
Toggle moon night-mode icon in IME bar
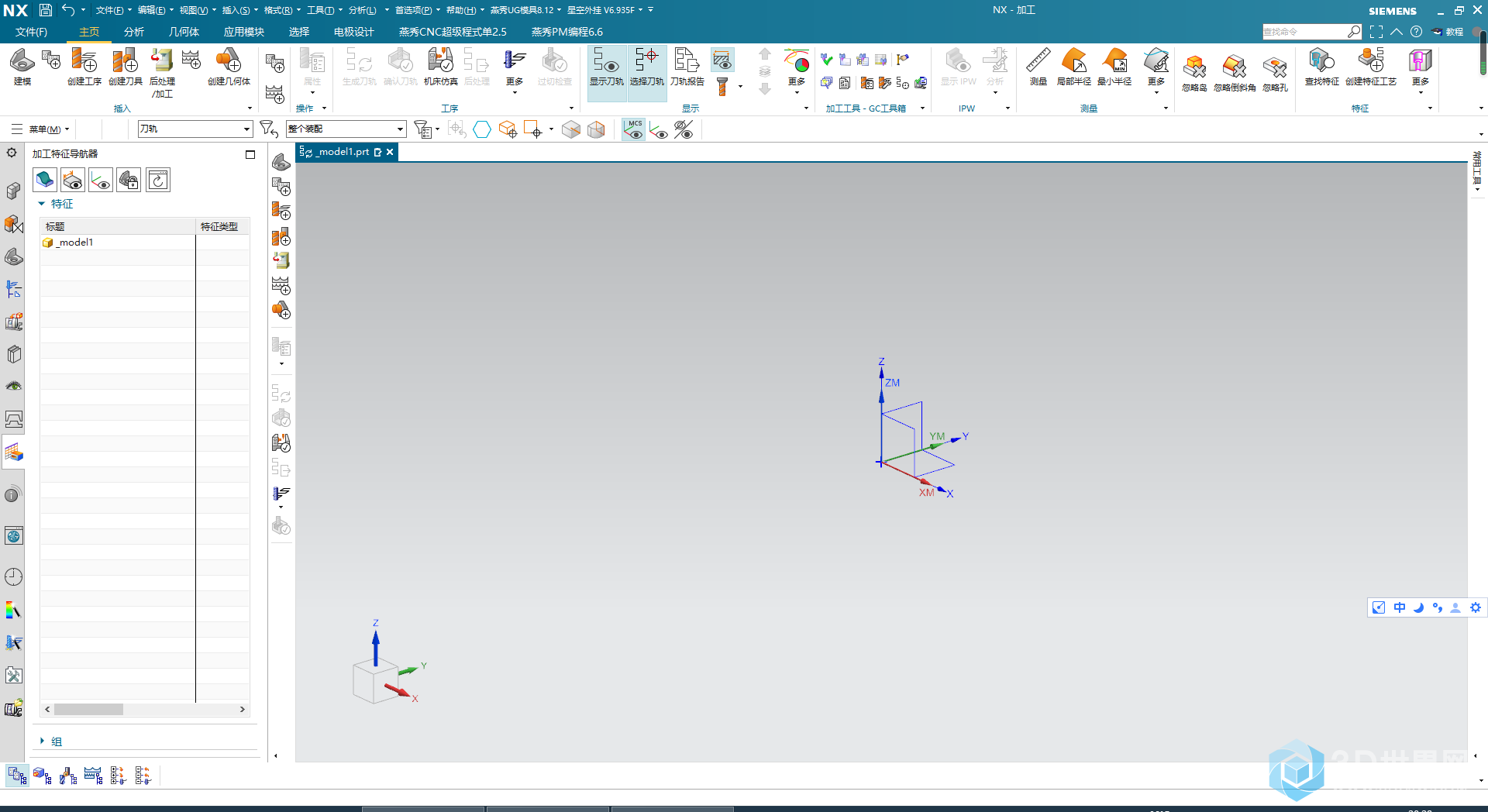1418,607
